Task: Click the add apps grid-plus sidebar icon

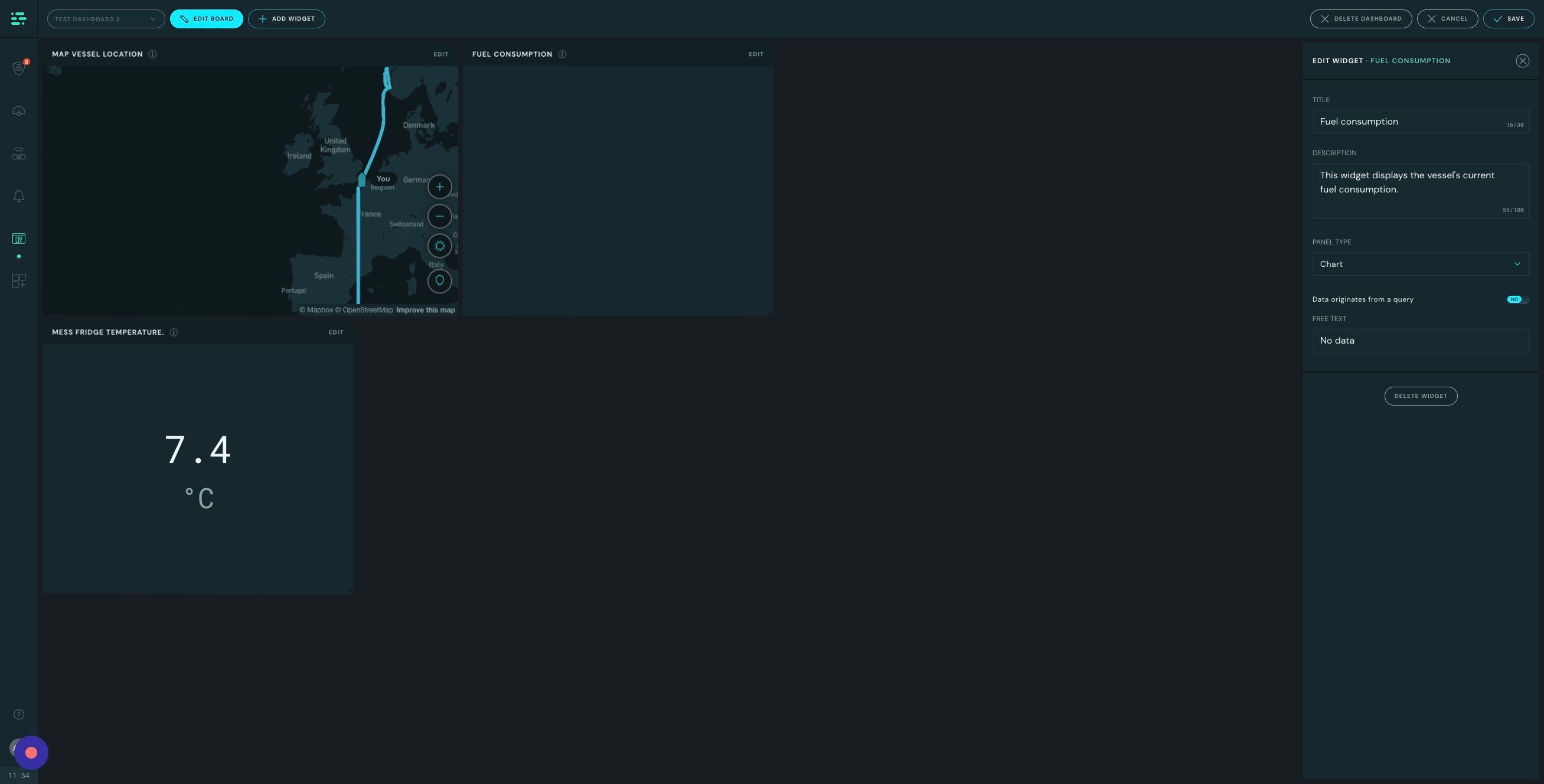Action: pyautogui.click(x=18, y=281)
